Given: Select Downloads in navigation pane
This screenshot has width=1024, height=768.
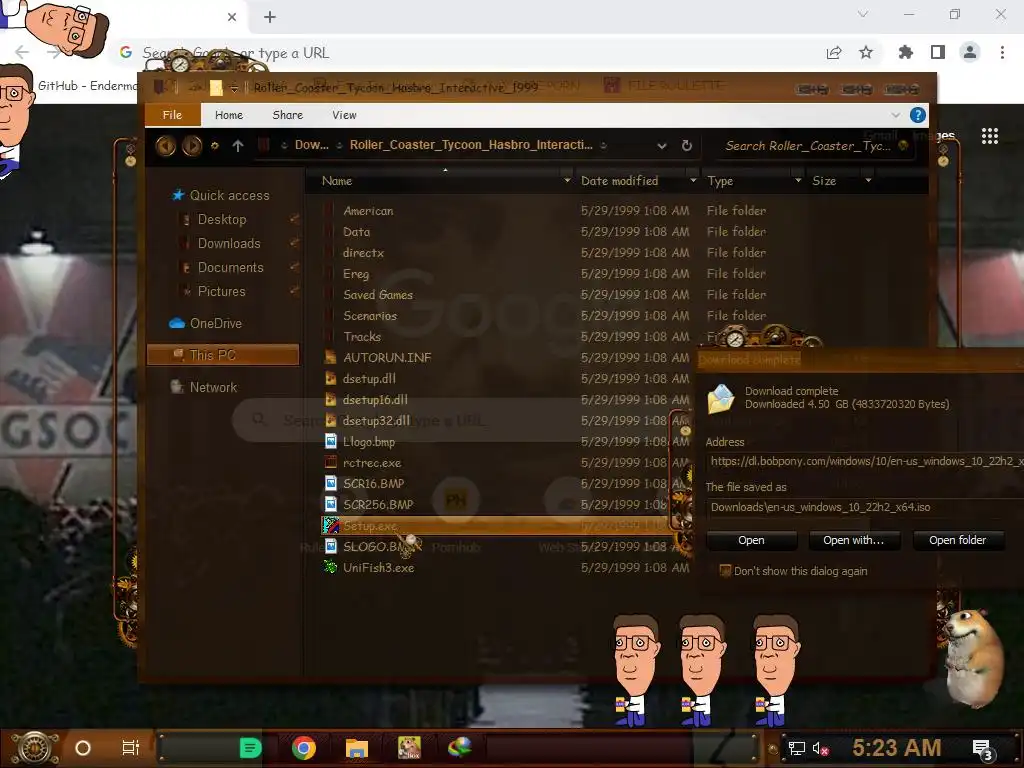Looking at the screenshot, I should tap(229, 244).
